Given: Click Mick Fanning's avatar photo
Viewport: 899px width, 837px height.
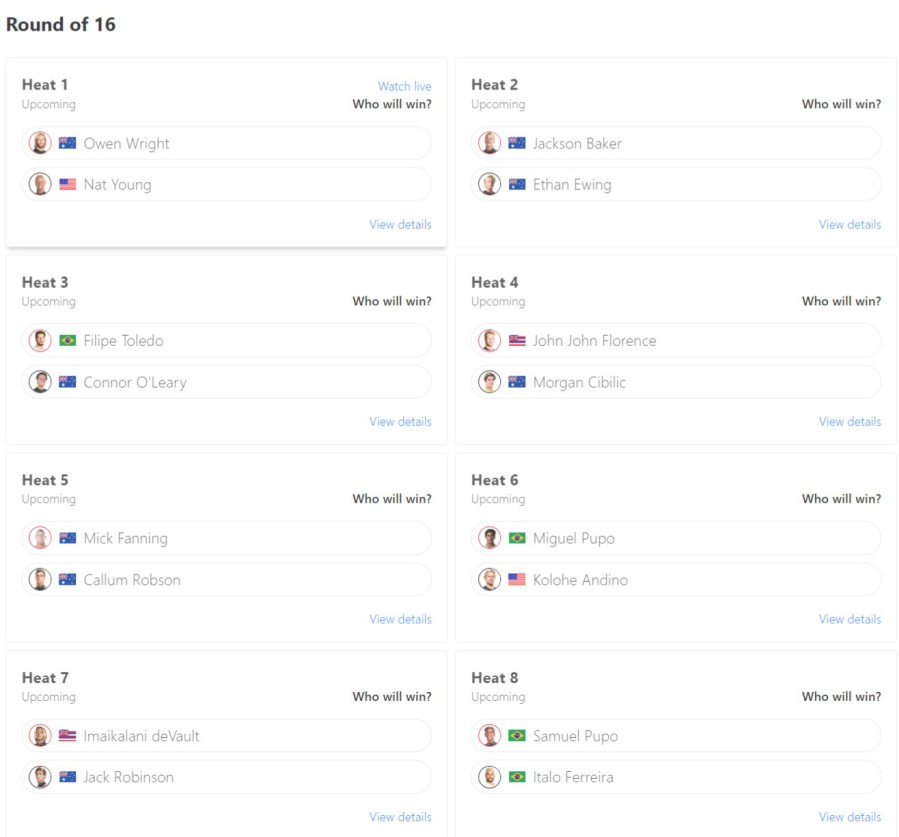Looking at the screenshot, I should 40,538.
